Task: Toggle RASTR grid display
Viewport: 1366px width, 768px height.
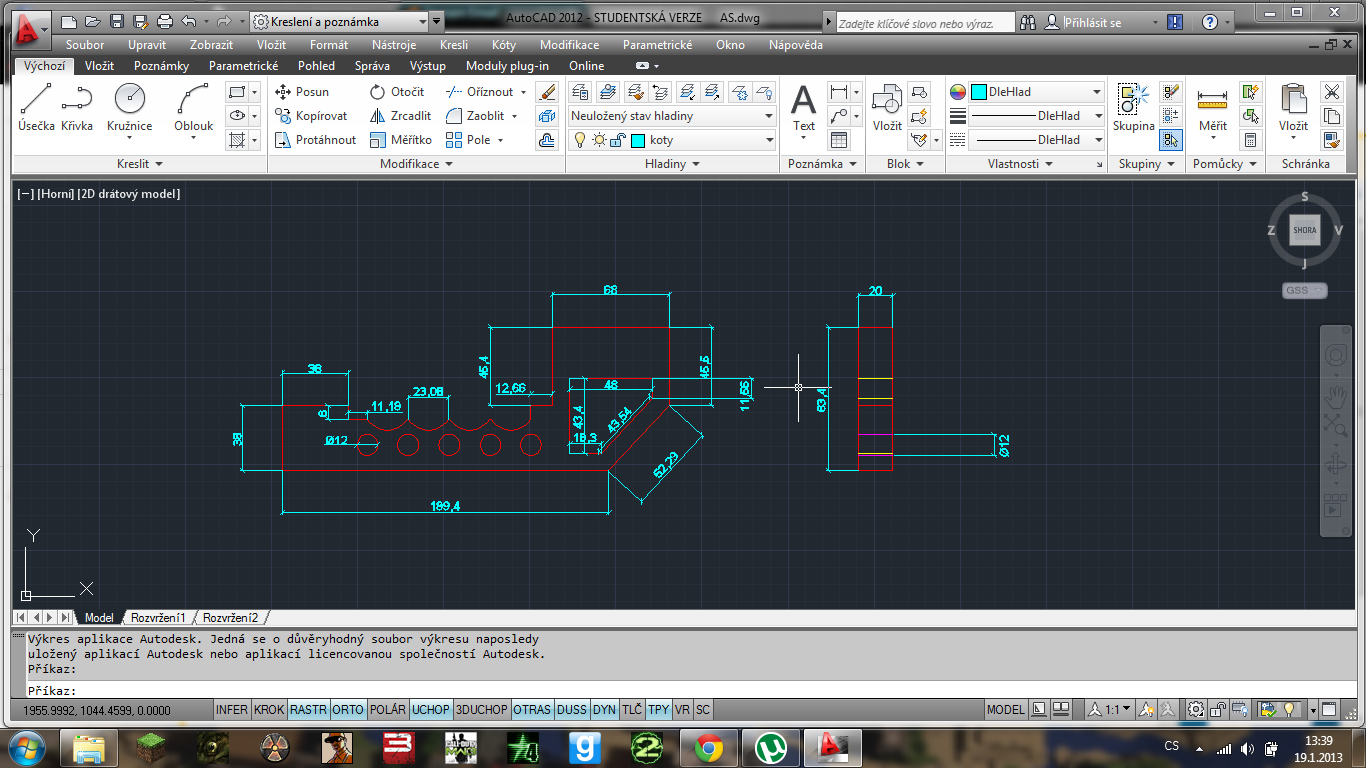Action: 308,710
